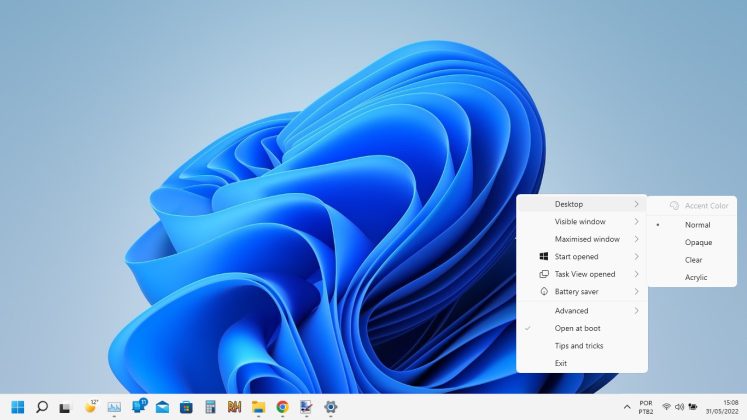This screenshot has width=747, height=420.
Task: Expand the Maximised window submenu
Action: click(x=582, y=239)
